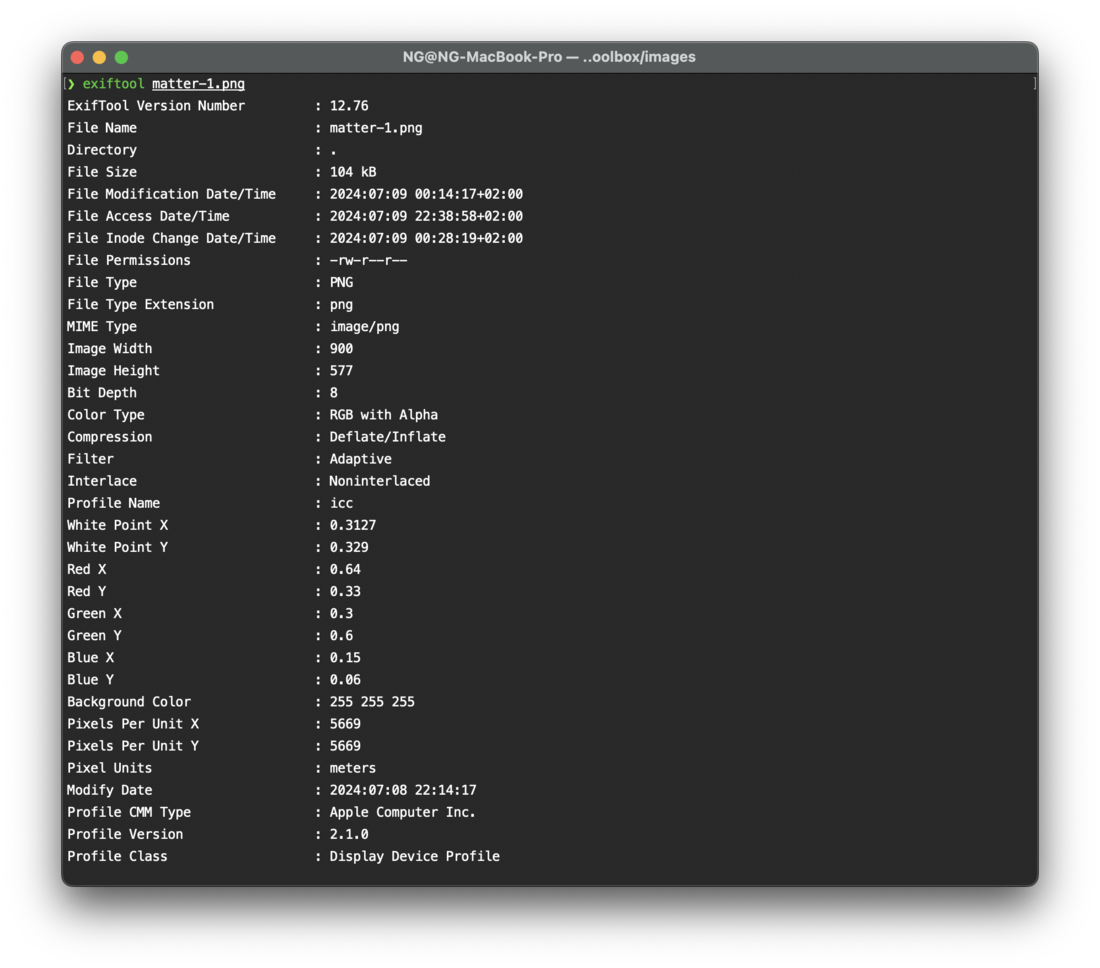Click the ExifTool Version Number label
The image size is (1100, 968).
click(x=156, y=106)
